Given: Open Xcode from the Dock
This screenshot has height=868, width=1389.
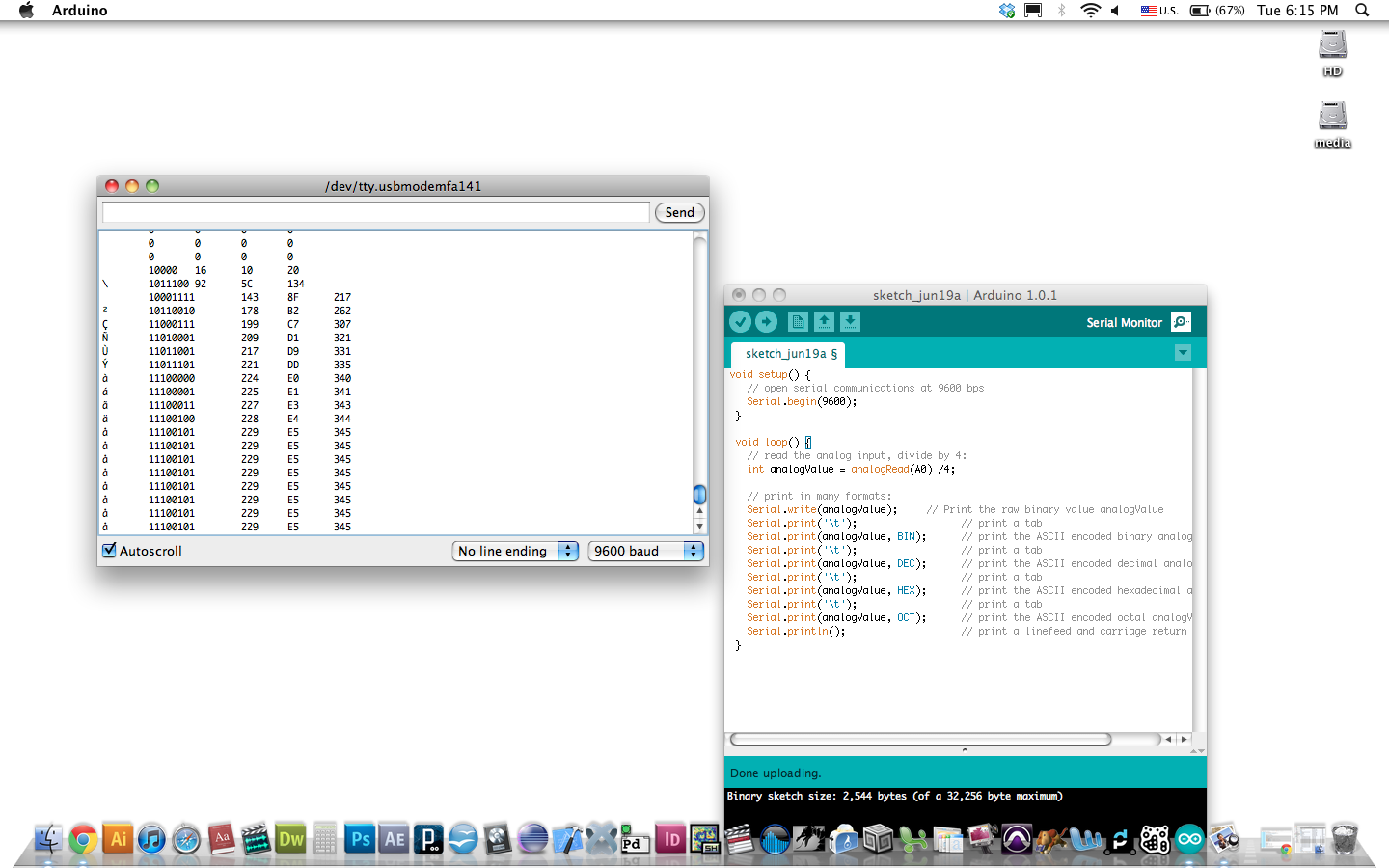Looking at the screenshot, I should [x=567, y=839].
